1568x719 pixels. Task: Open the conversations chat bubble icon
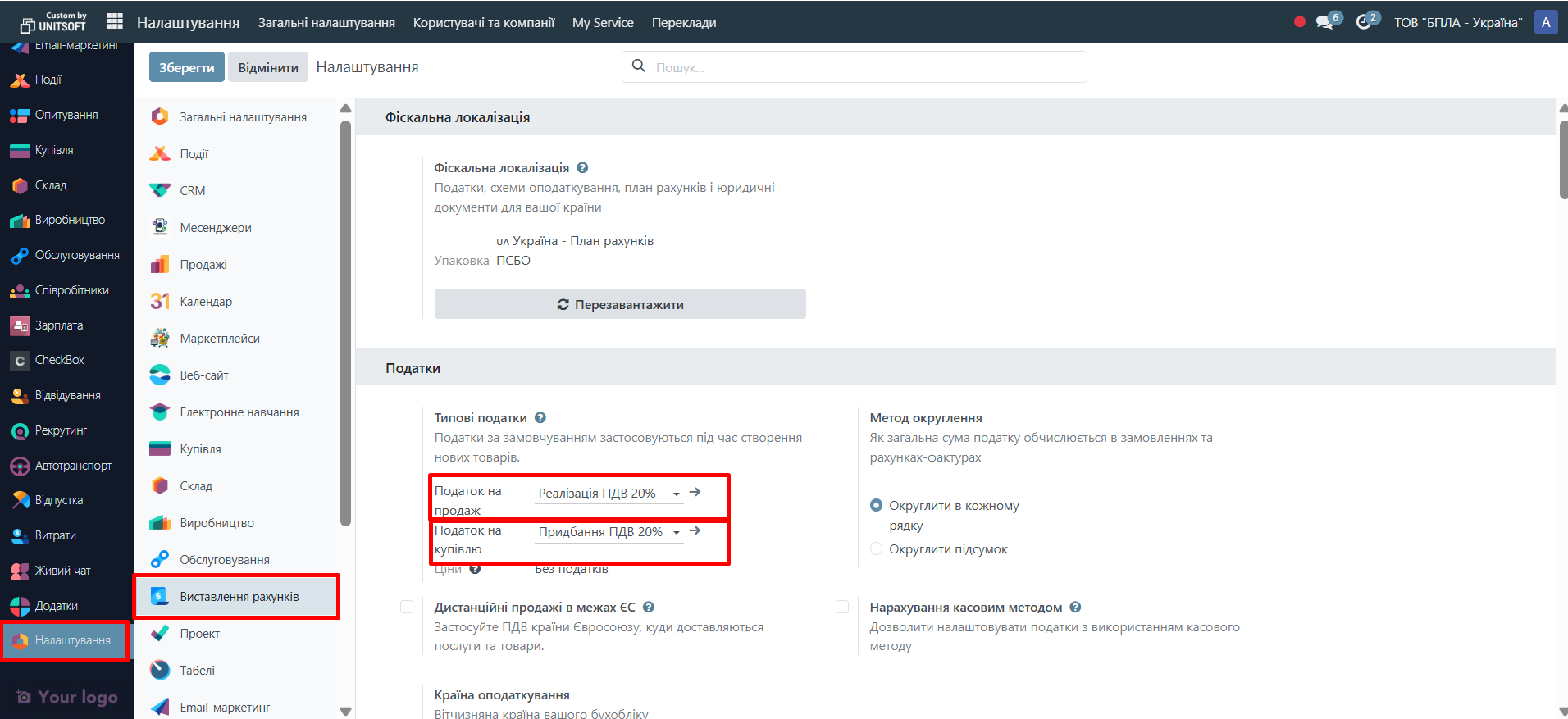click(x=1324, y=22)
